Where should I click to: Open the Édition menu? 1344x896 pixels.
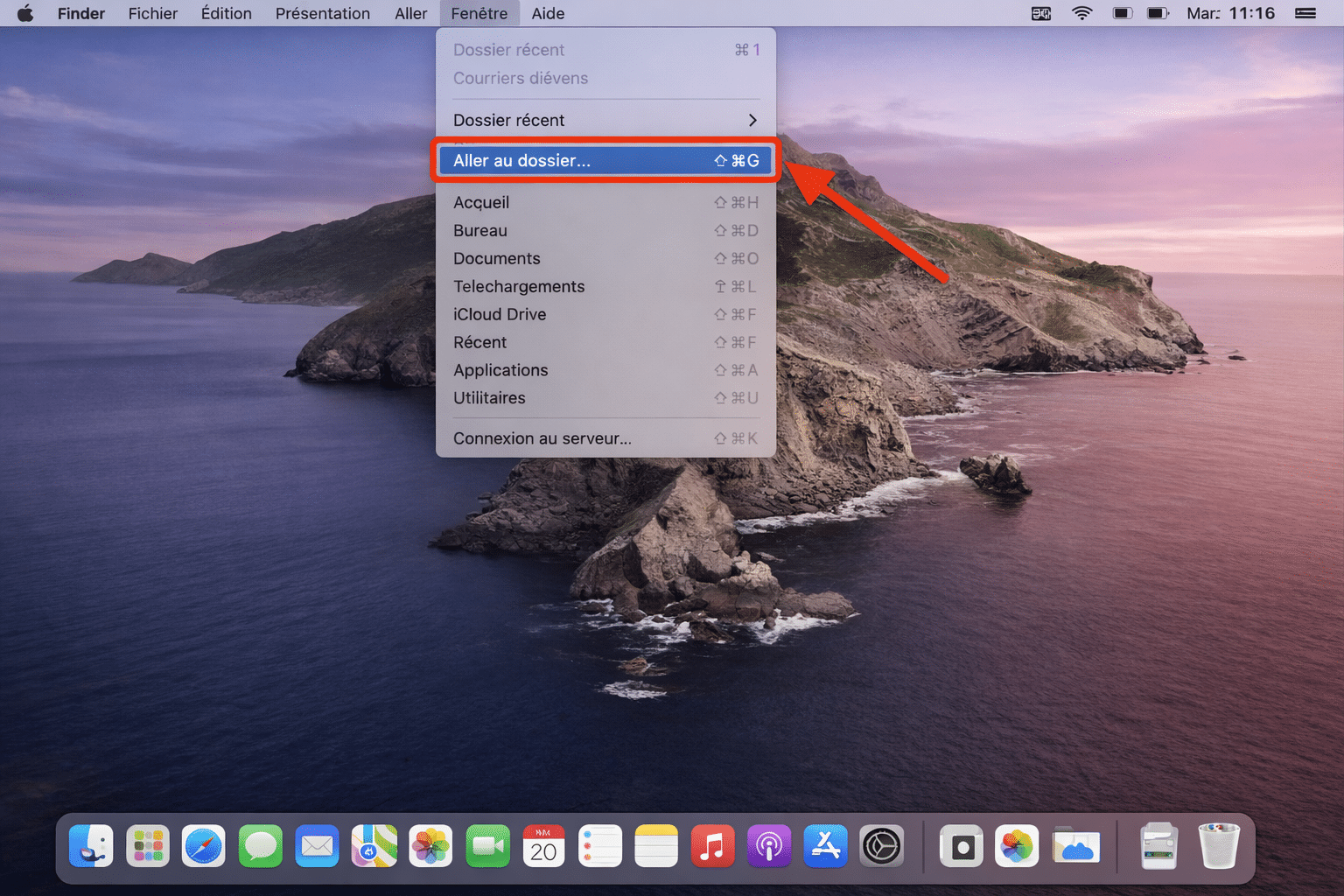click(227, 13)
